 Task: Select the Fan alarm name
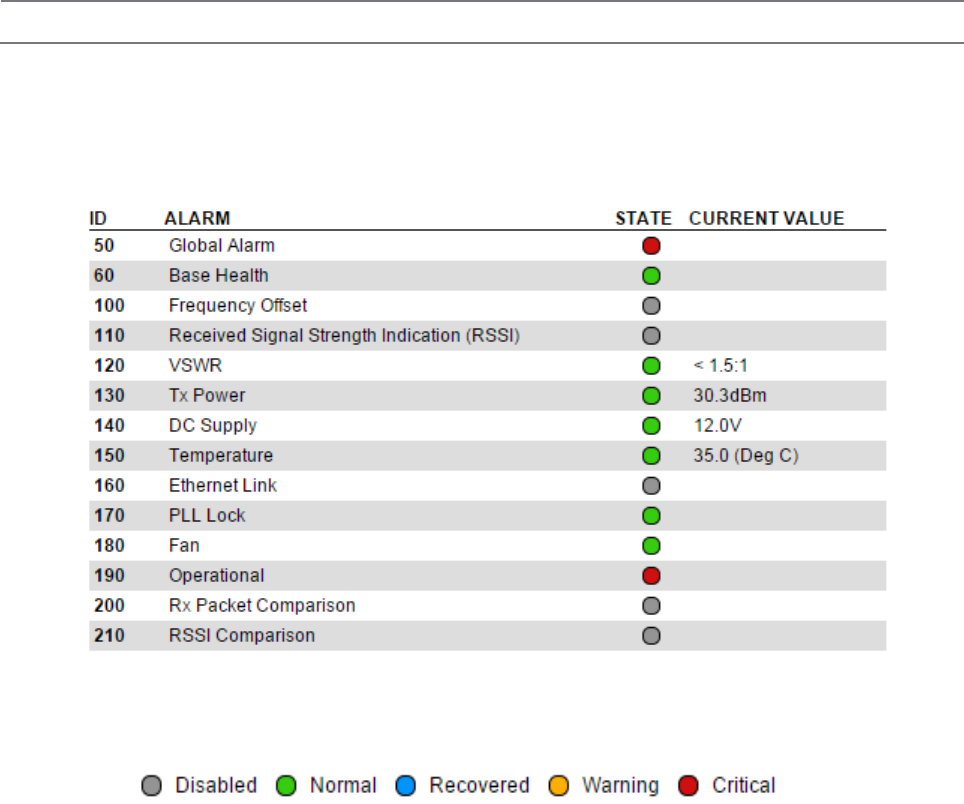(x=184, y=546)
